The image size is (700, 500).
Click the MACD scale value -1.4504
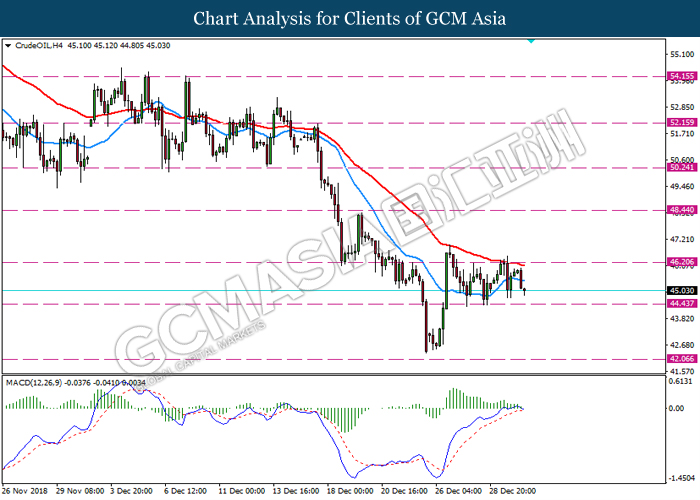tap(681, 478)
